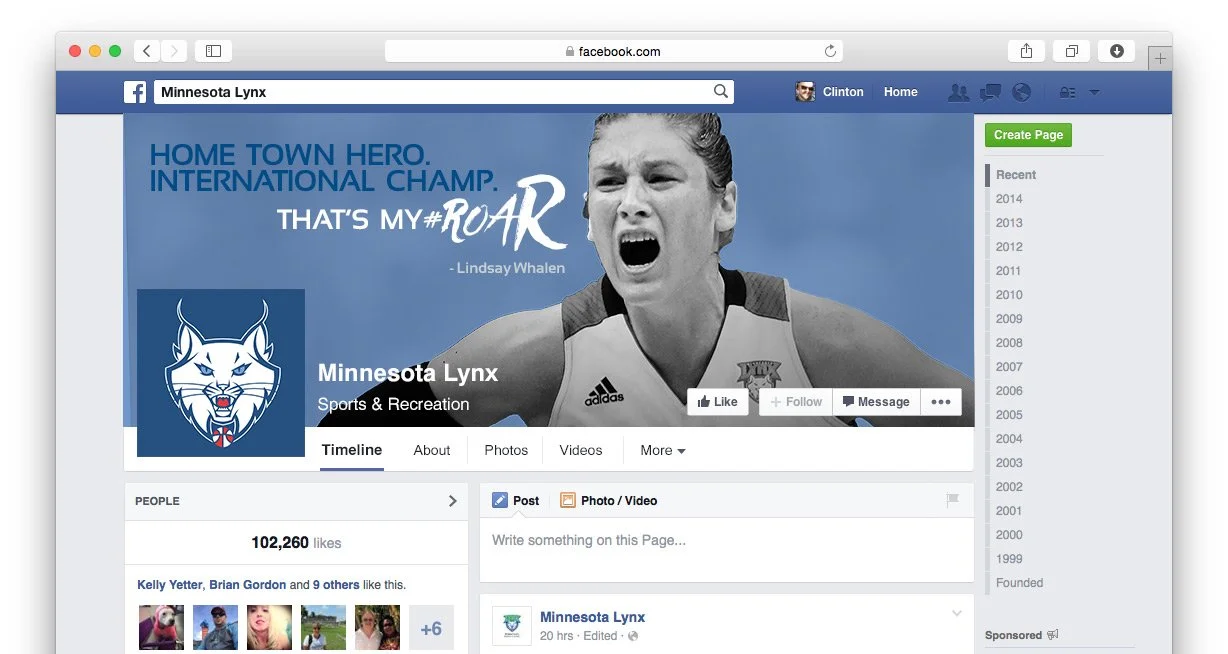This screenshot has width=1228, height=654.
Task: Jump to 2011 in the timeline
Action: pos(1009,271)
